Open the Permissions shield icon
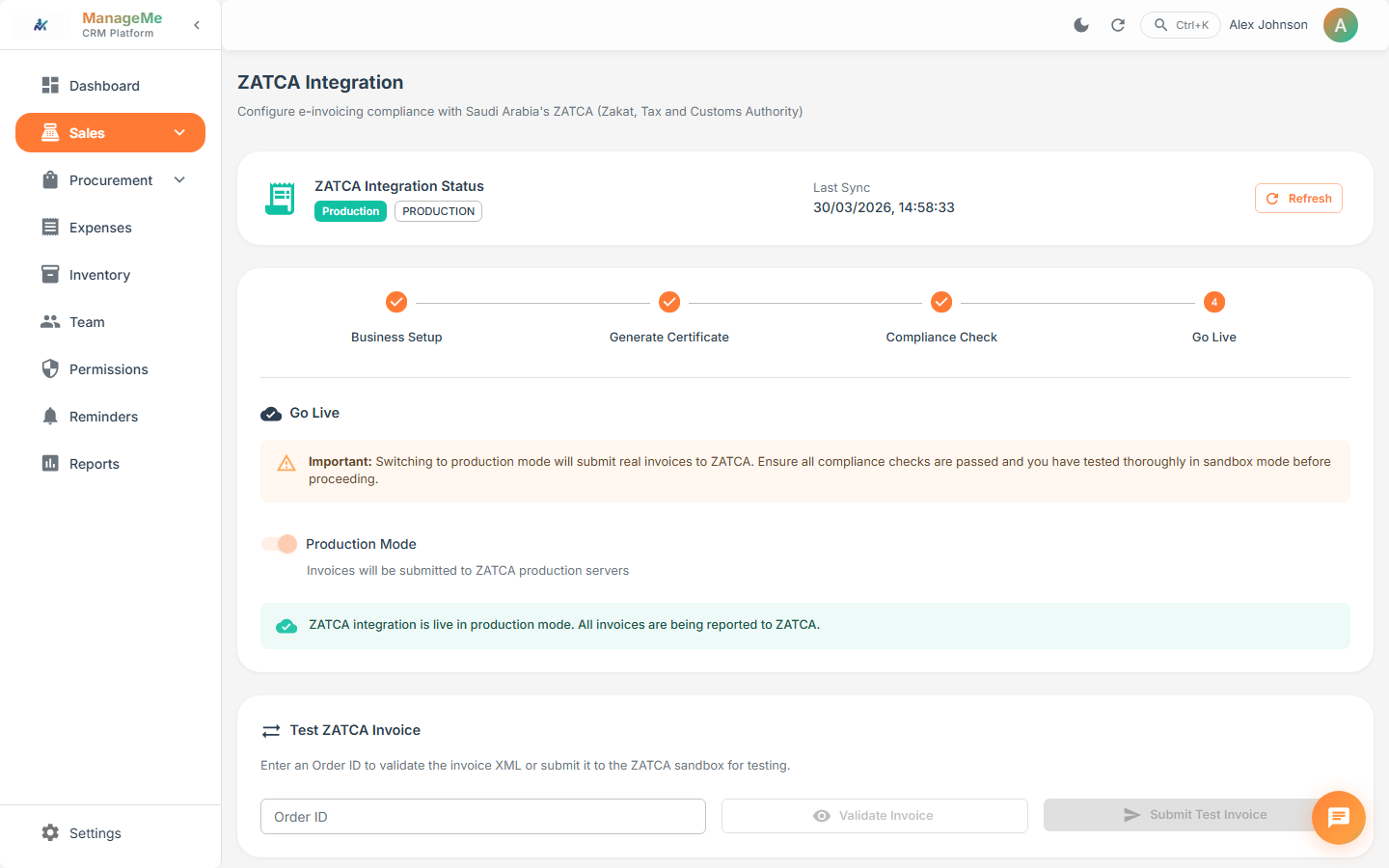Viewport: 1389px width, 868px height. coord(50,368)
